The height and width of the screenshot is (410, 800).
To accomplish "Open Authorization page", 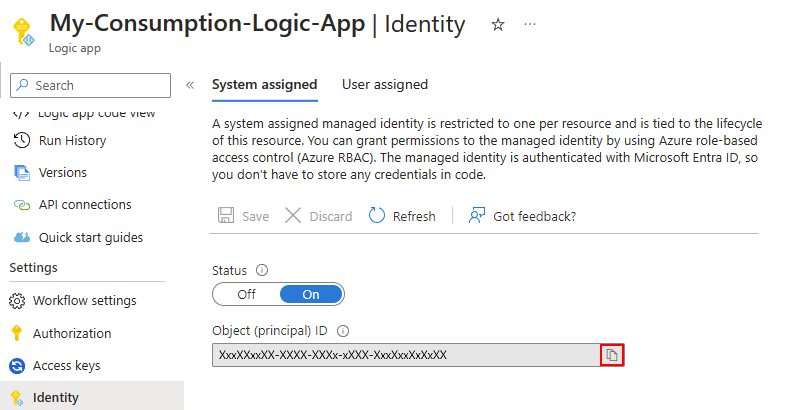I will point(72,333).
